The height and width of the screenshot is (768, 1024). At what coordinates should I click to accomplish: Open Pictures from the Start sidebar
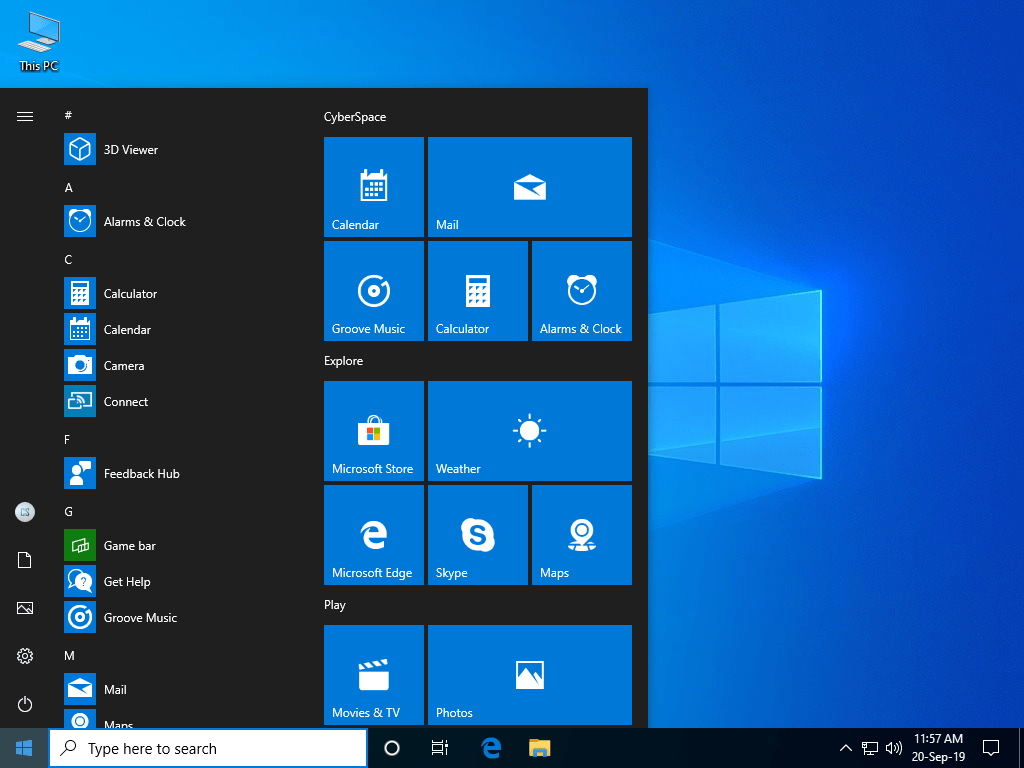(x=24, y=608)
